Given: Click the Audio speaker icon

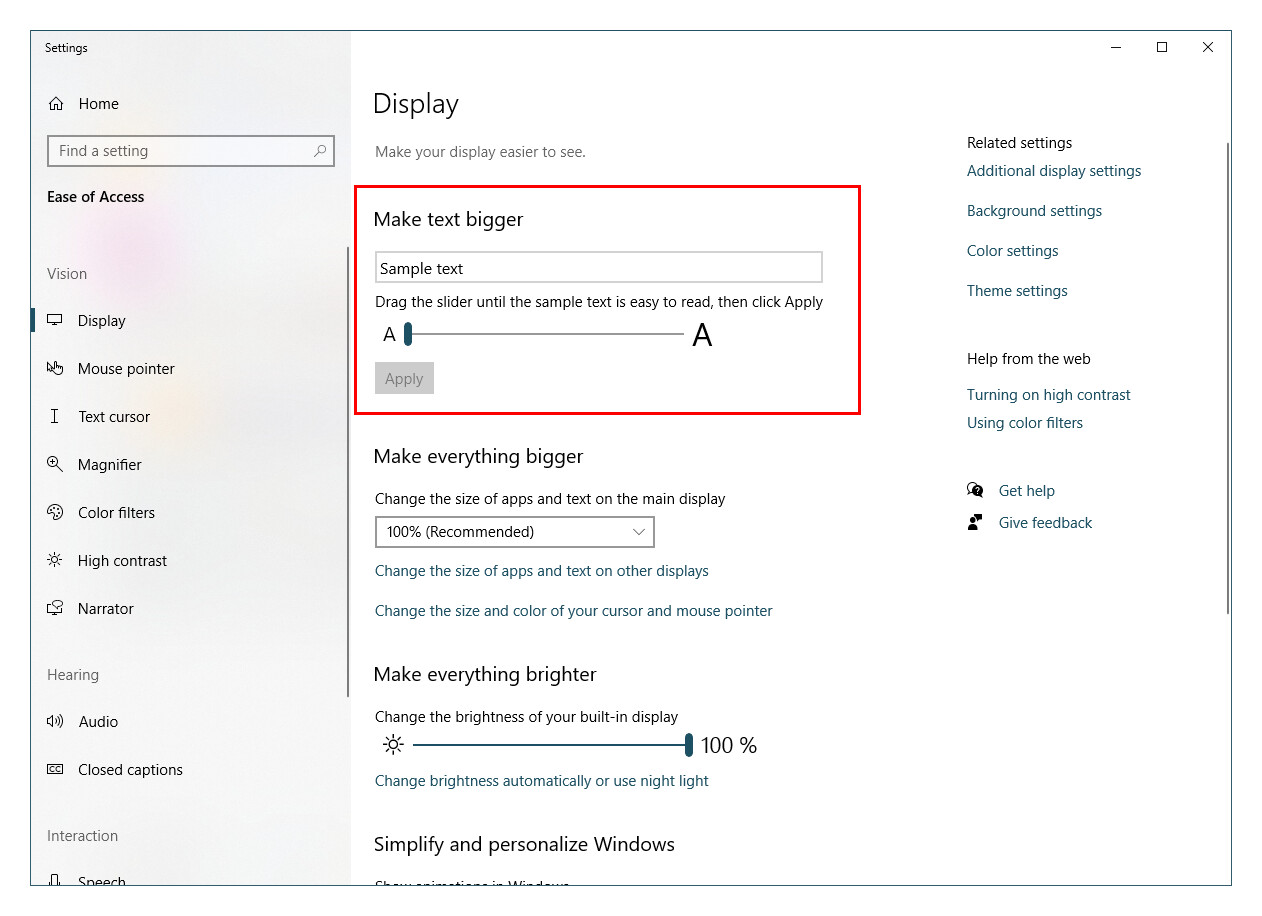Looking at the screenshot, I should click(55, 722).
